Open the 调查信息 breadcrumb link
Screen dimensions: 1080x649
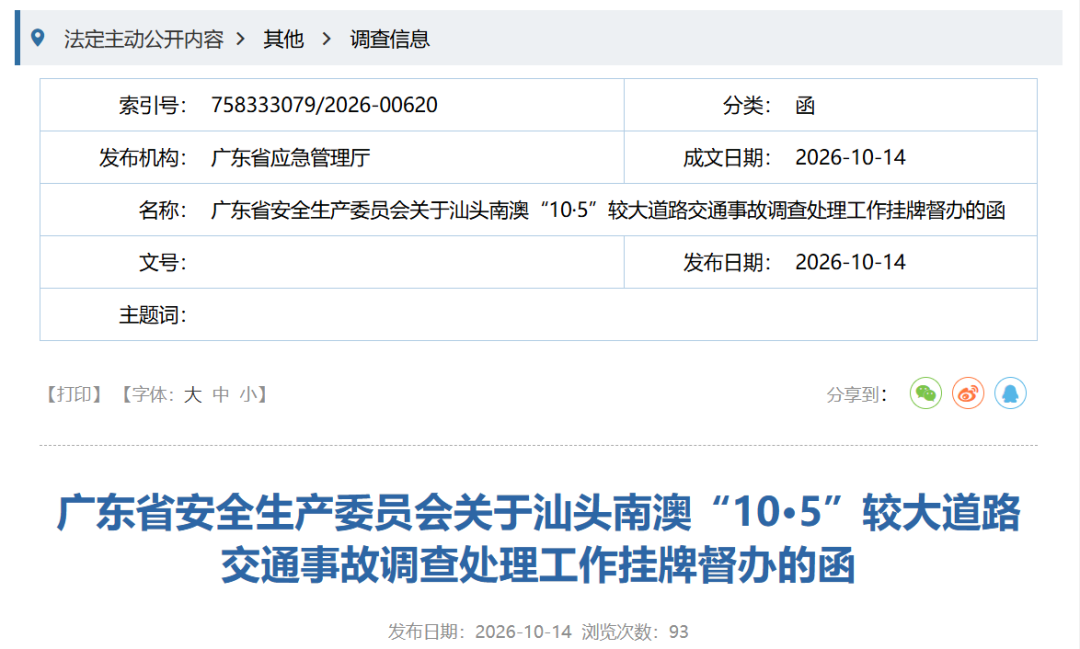[390, 39]
